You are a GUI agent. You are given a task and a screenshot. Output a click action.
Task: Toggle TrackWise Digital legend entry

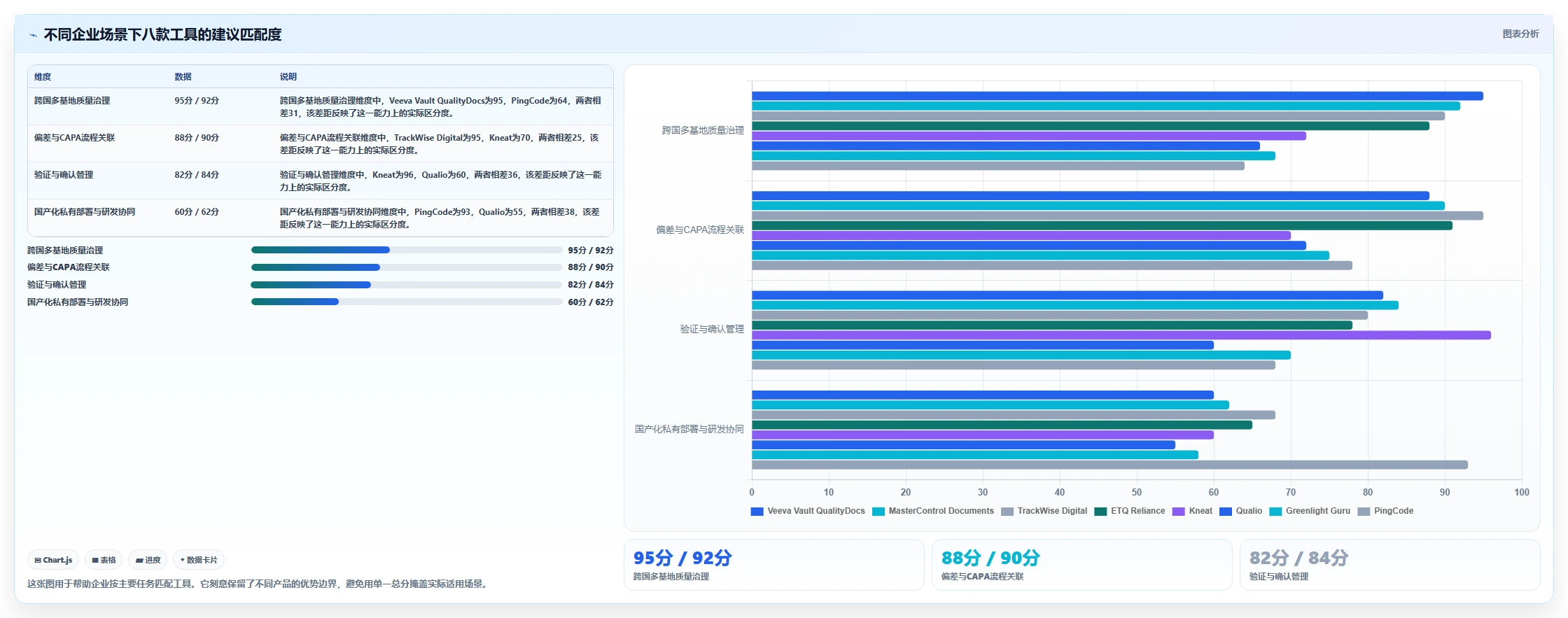[1044, 511]
